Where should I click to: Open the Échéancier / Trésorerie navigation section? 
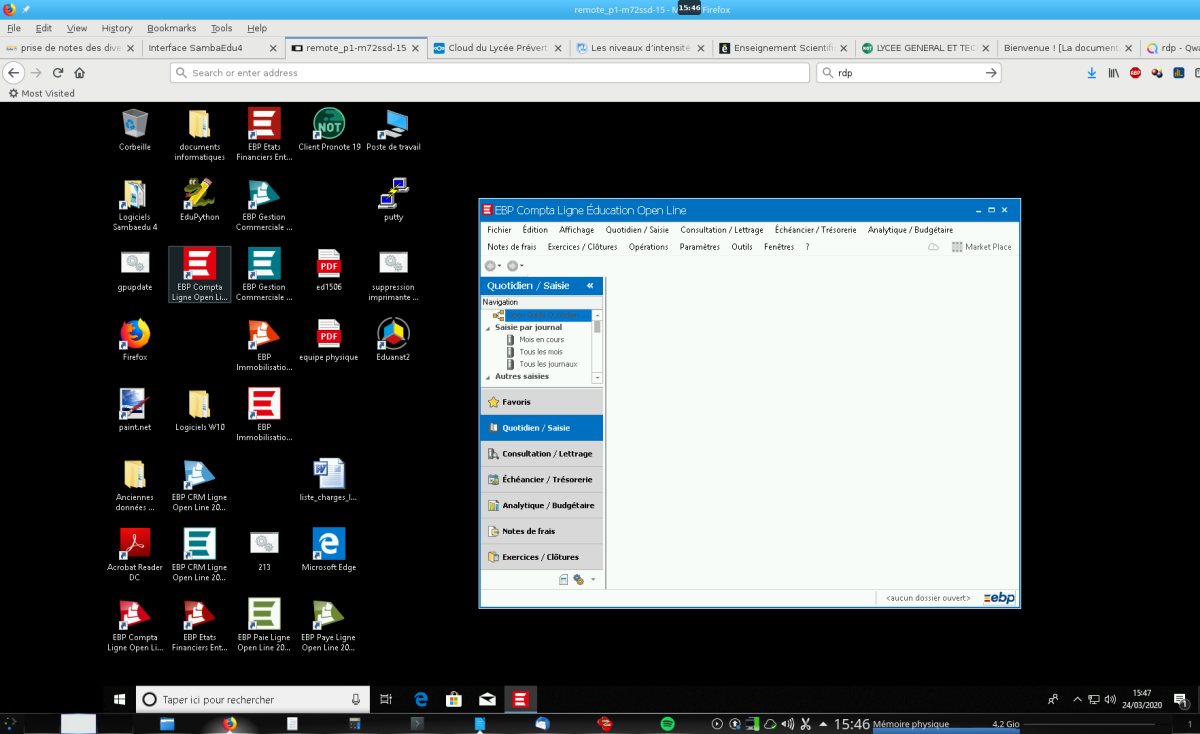(x=542, y=479)
